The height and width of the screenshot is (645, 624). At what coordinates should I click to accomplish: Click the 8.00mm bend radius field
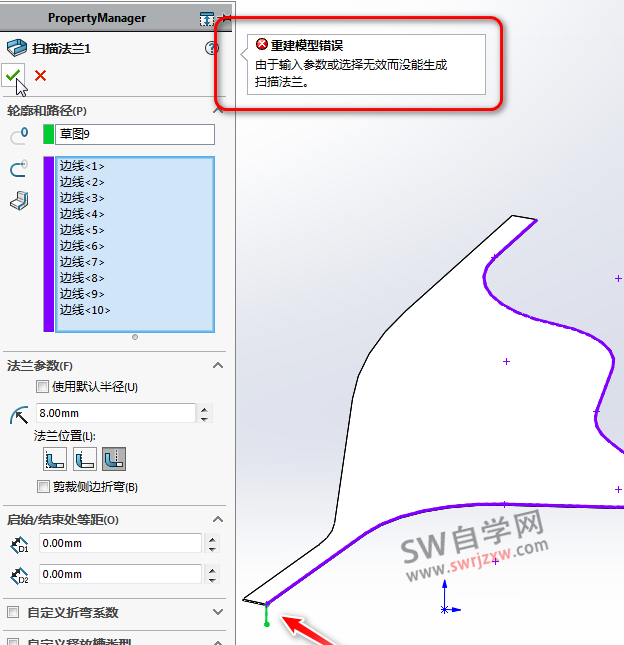click(x=114, y=413)
